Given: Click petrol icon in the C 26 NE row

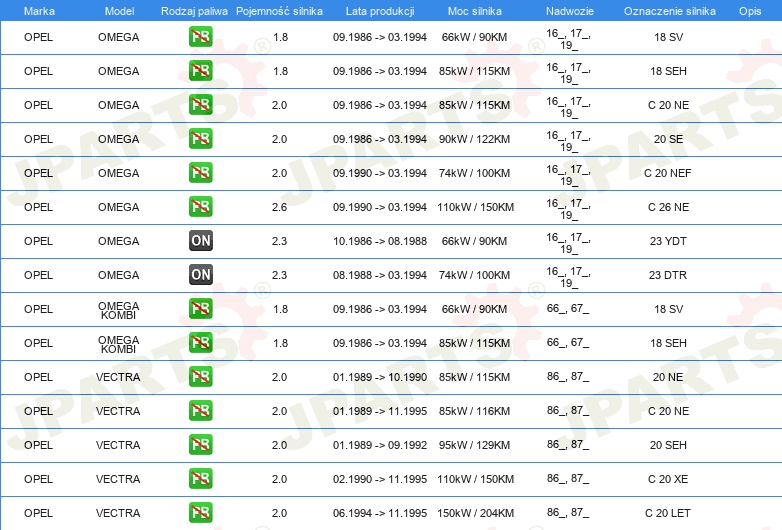Looking at the screenshot, I should (x=200, y=206).
